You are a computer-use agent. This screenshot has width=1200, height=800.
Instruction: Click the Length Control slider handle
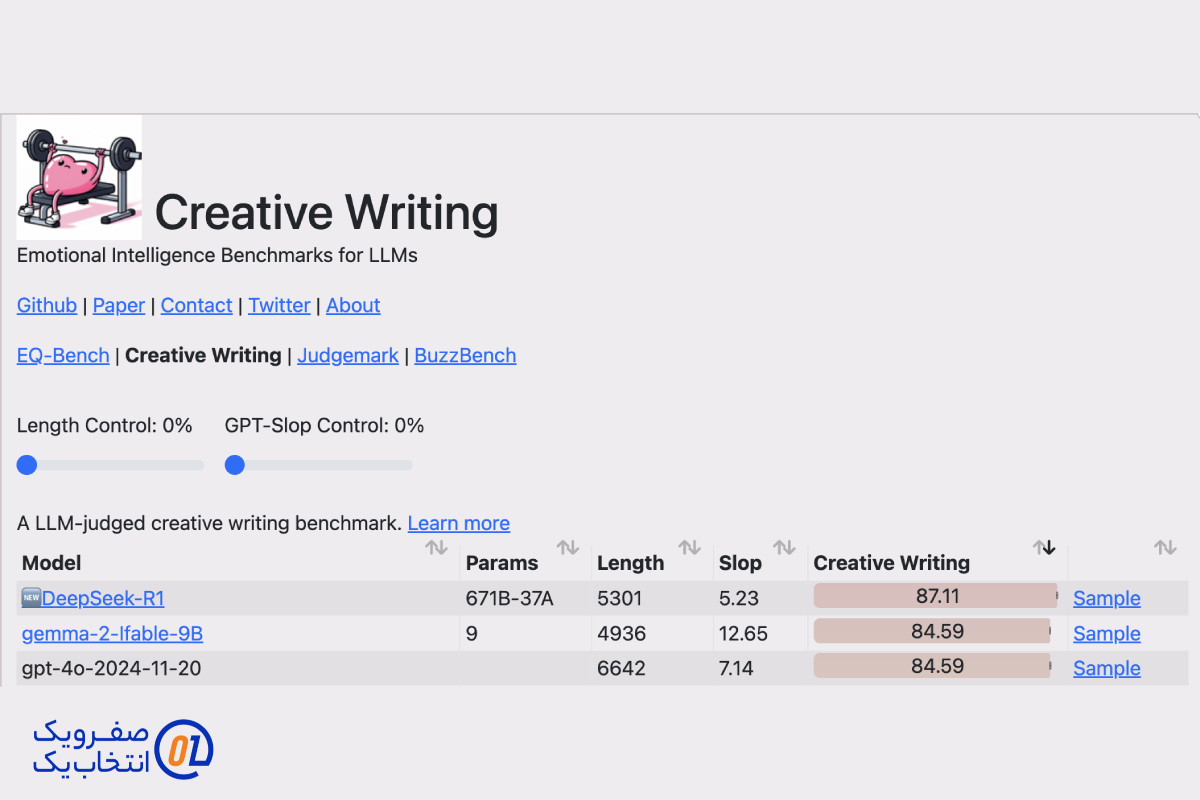point(27,465)
